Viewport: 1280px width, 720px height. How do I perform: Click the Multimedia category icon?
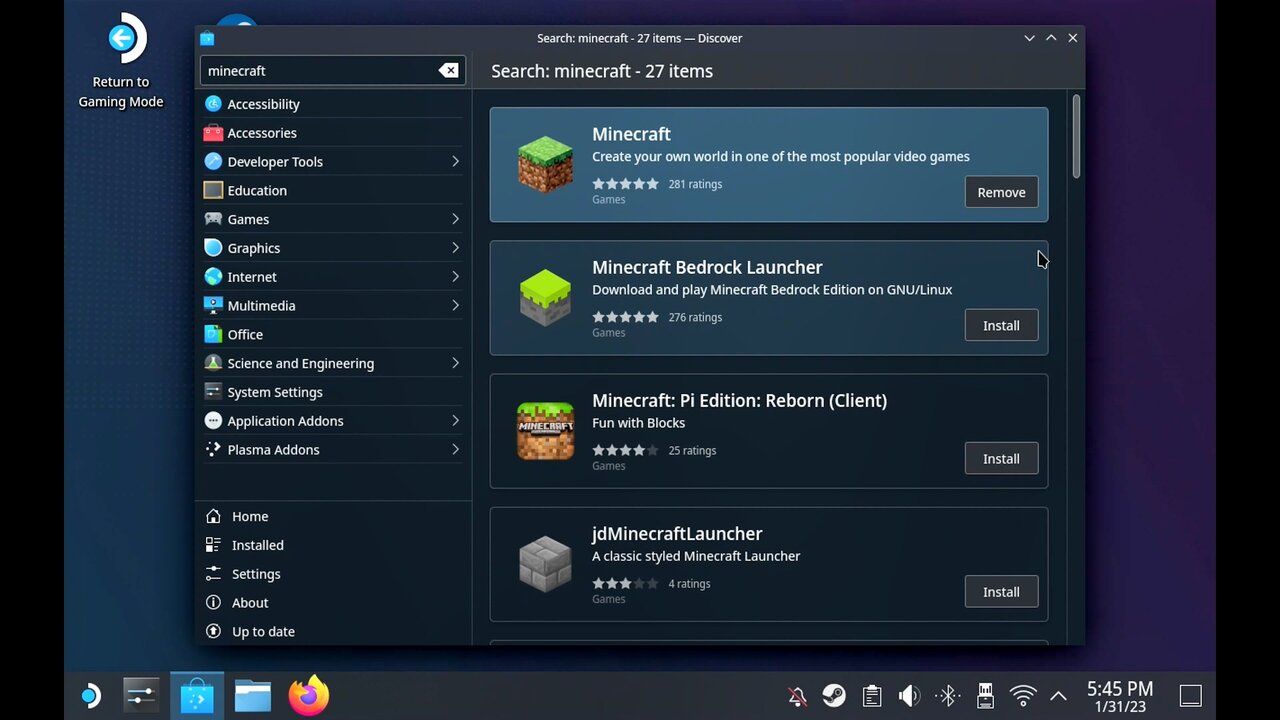(x=213, y=305)
